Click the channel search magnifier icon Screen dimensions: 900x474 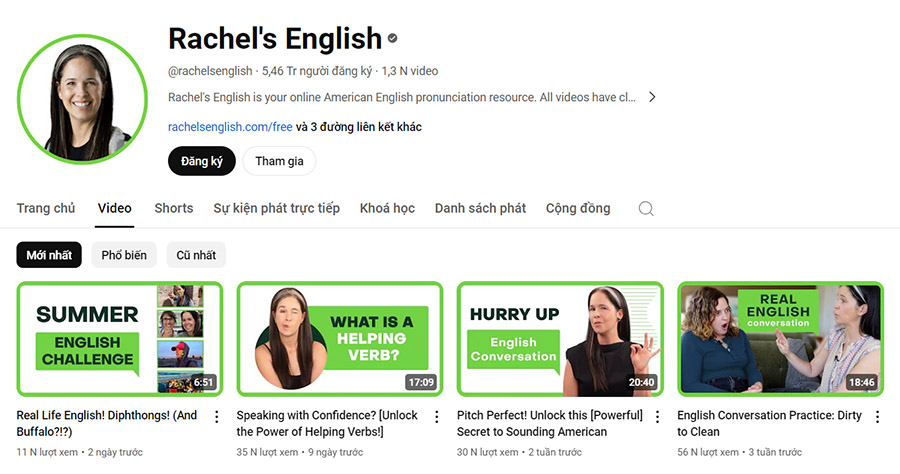(646, 208)
